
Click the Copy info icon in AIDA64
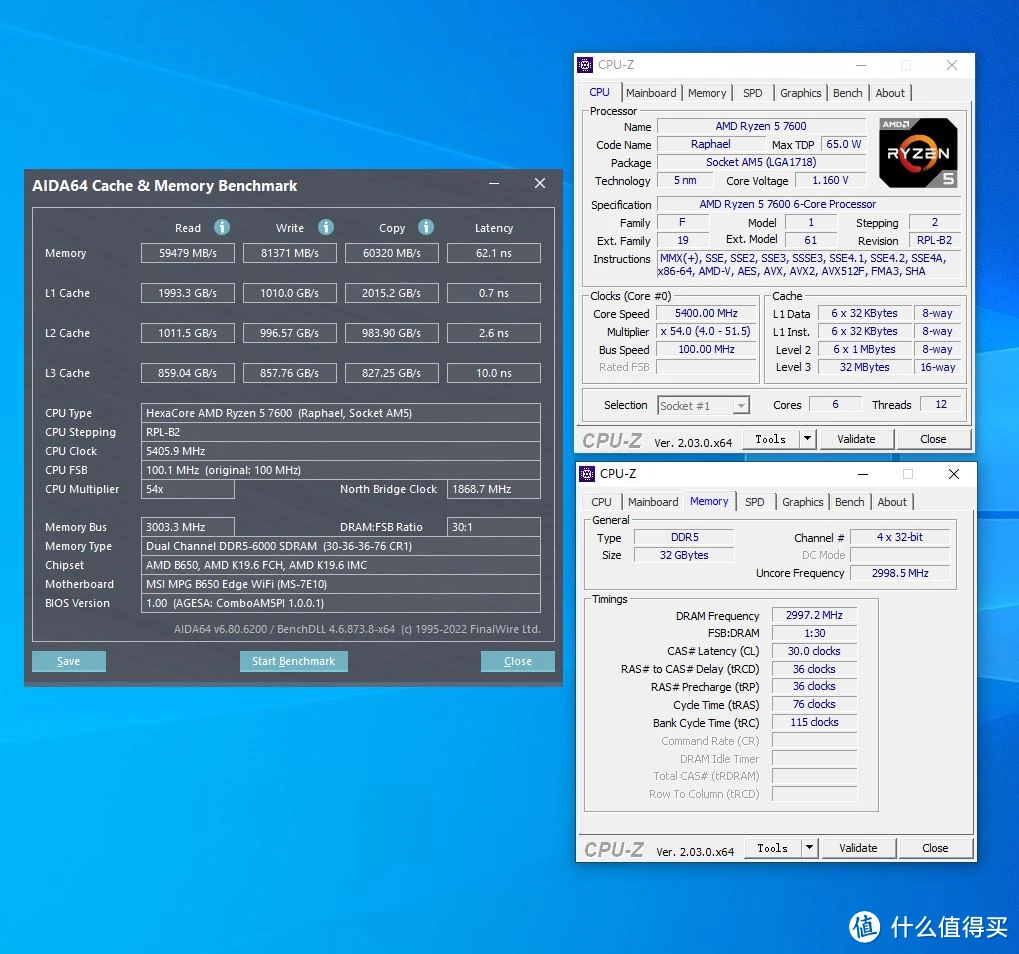(x=426, y=227)
